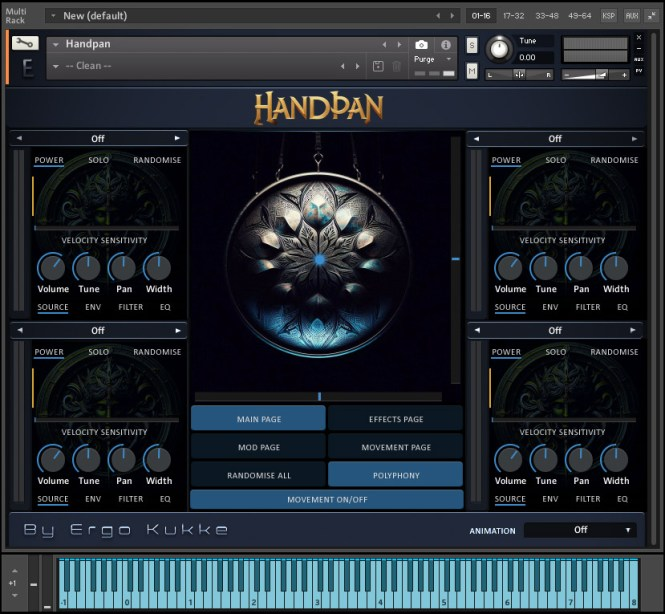Click the wrench instrument edit icon
This screenshot has height=614, width=665.
pyautogui.click(x=26, y=43)
